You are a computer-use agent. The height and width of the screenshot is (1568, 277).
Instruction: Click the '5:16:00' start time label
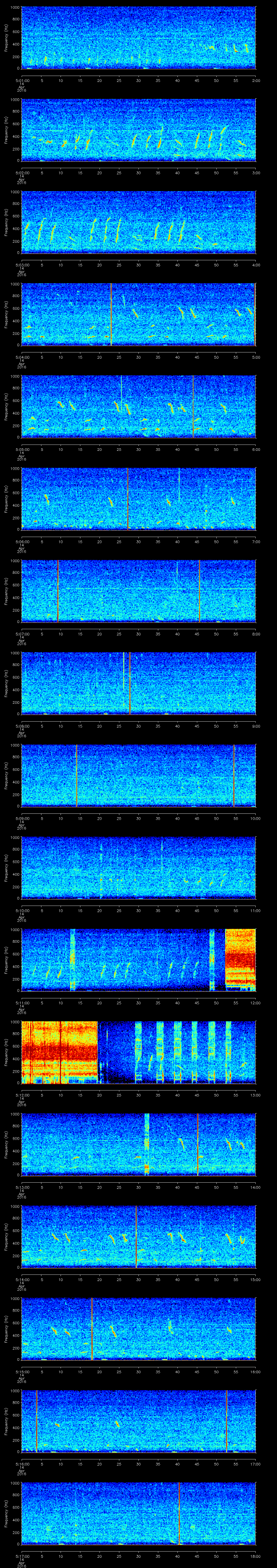[22, 1463]
